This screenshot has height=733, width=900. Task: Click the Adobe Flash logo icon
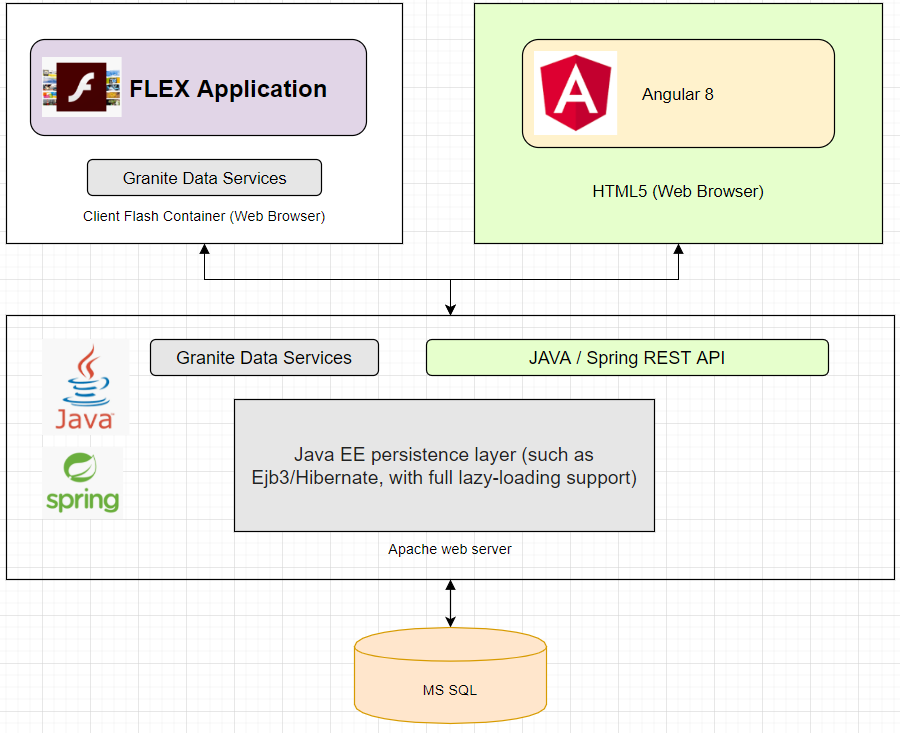pos(82,87)
